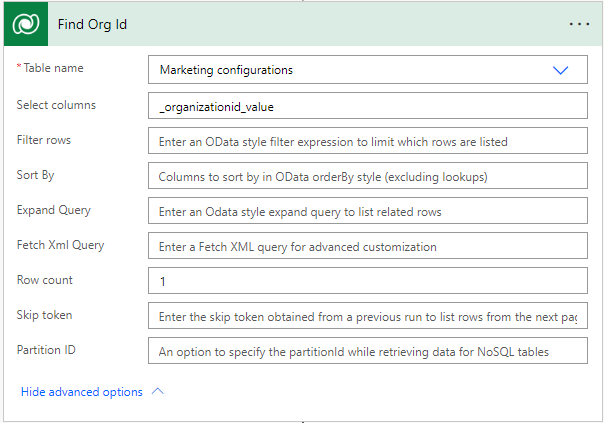The image size is (604, 423).
Task: Click the Sort By input field
Action: (367, 177)
